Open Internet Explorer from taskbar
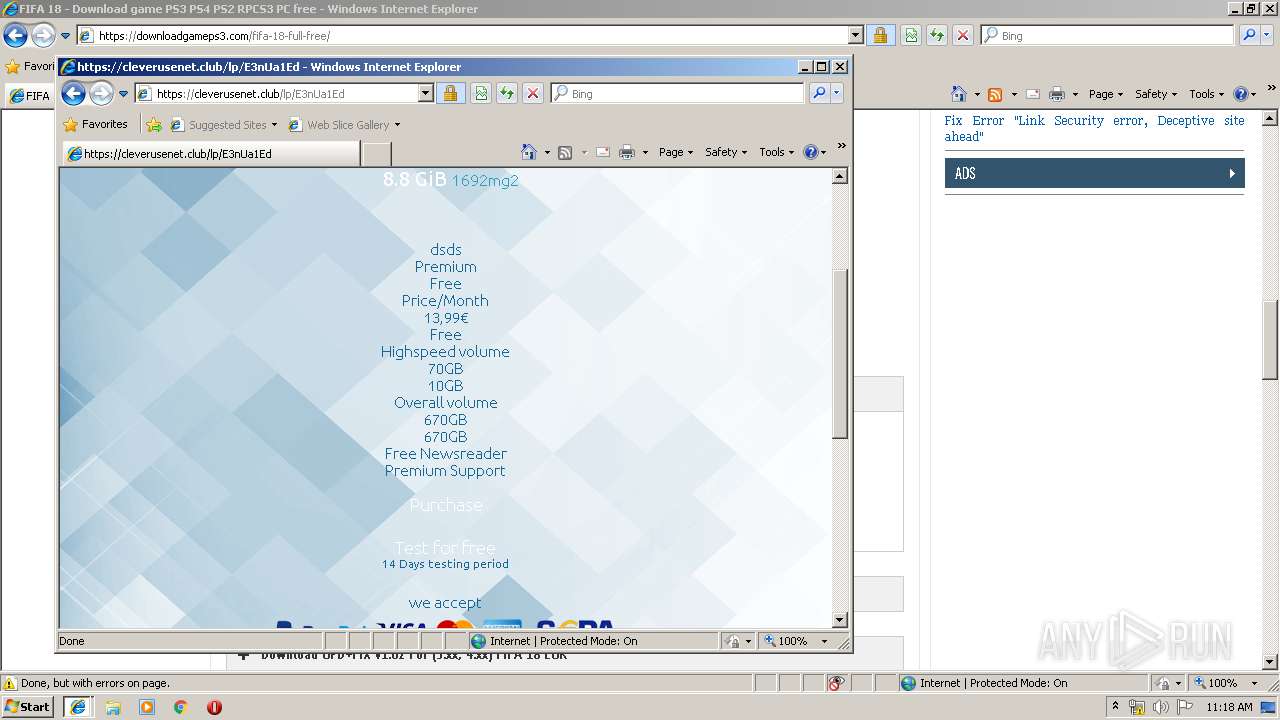Image resolution: width=1280 pixels, height=720 pixels. coord(79,706)
